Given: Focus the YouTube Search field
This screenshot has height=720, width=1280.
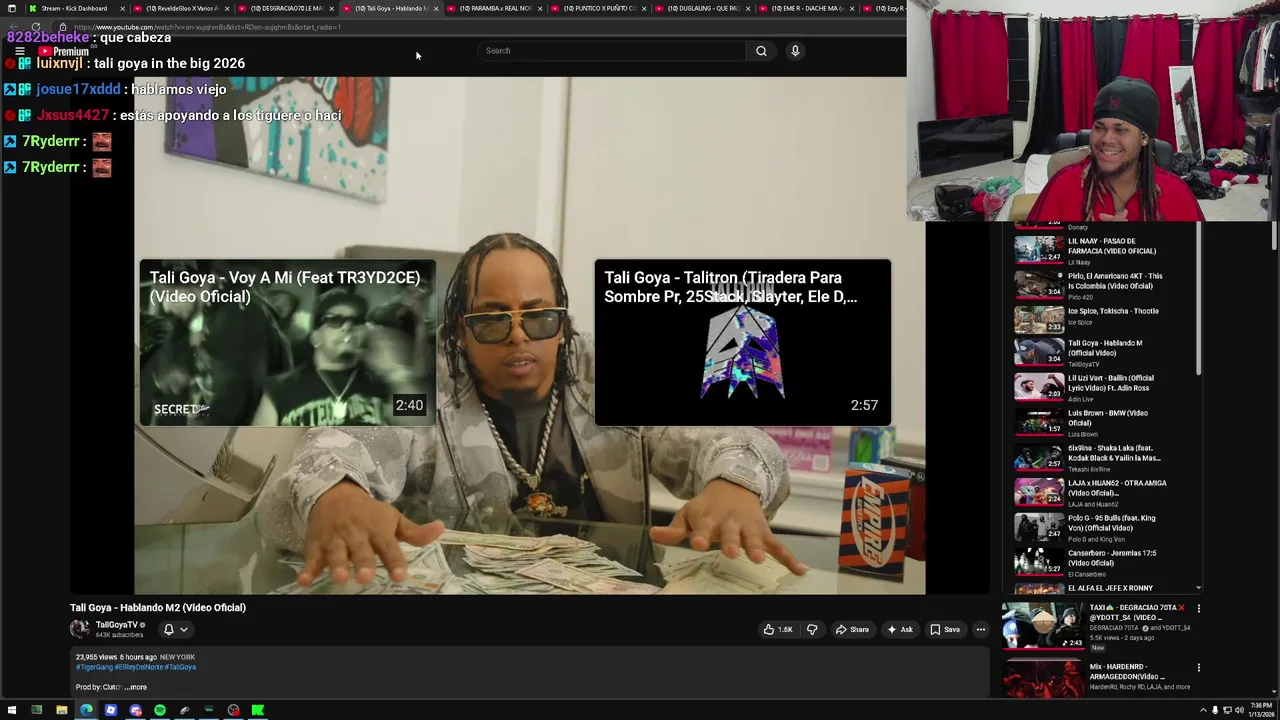Looking at the screenshot, I should coord(612,51).
